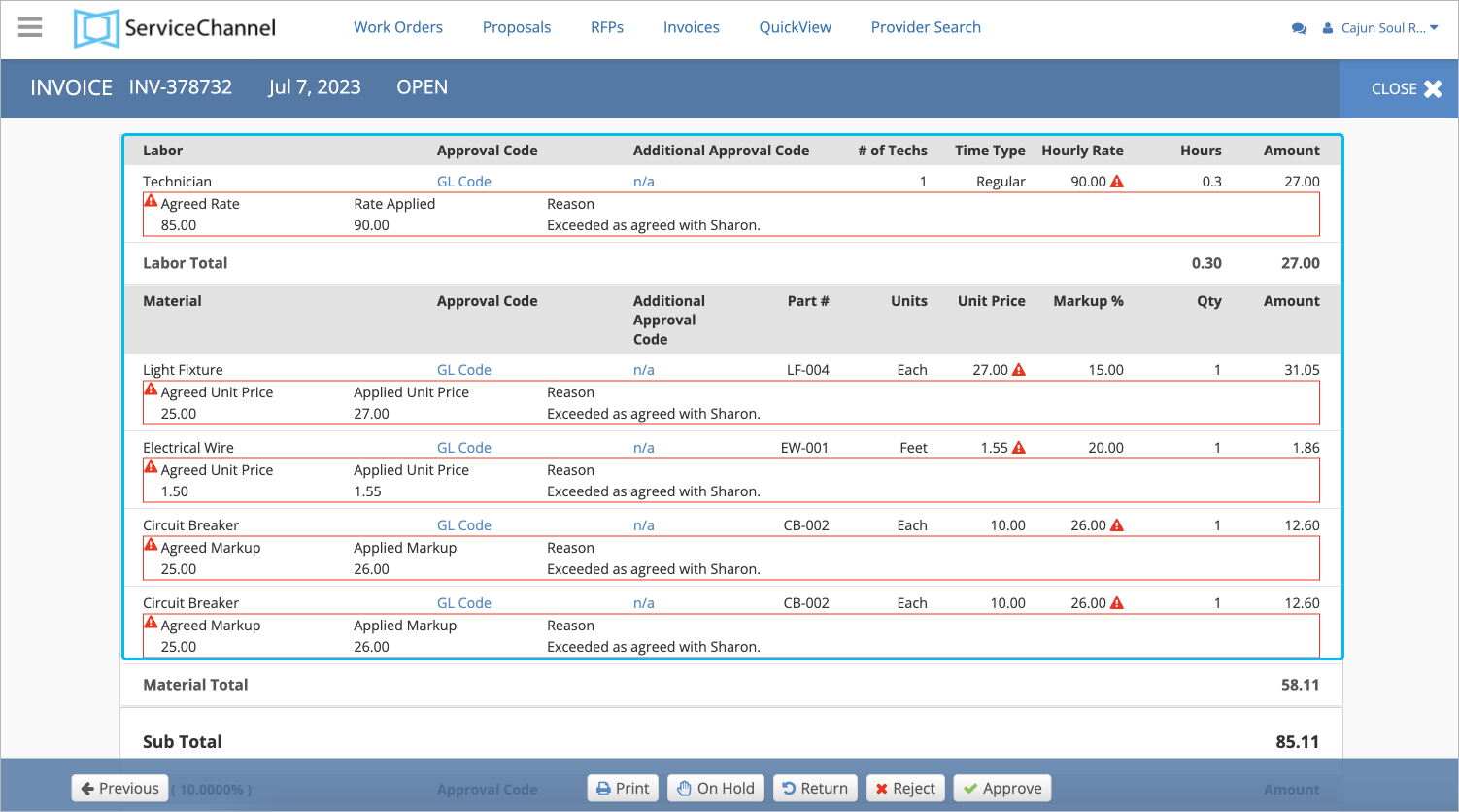Open the Work Orders menu
The width and height of the screenshot is (1459, 812).
pyautogui.click(x=397, y=27)
